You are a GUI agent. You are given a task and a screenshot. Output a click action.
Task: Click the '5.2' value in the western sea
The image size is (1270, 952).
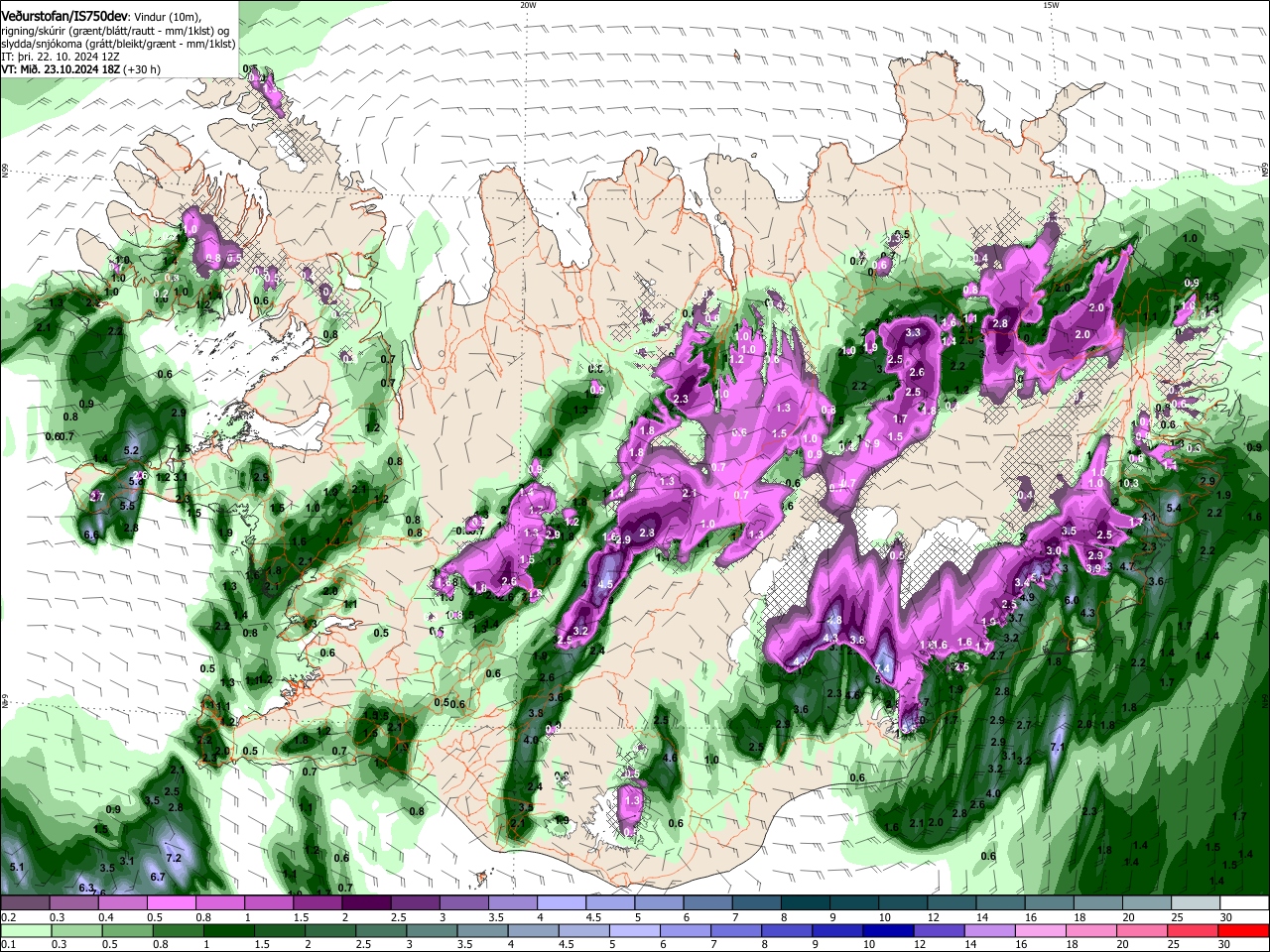[131, 451]
